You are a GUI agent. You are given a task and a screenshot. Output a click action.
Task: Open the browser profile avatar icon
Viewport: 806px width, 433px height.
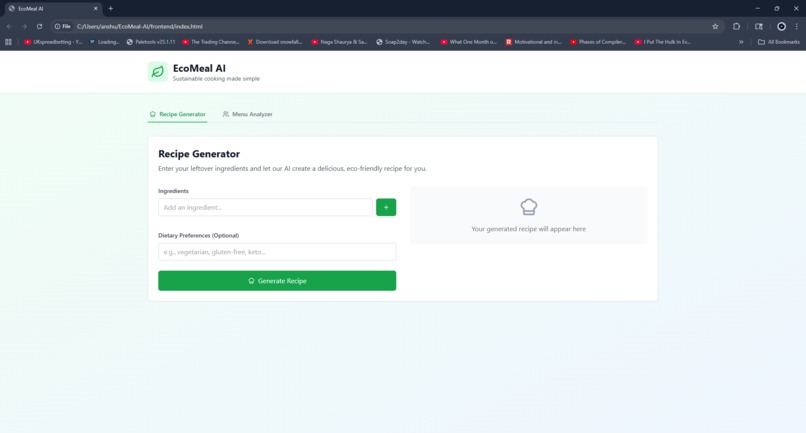point(781,26)
